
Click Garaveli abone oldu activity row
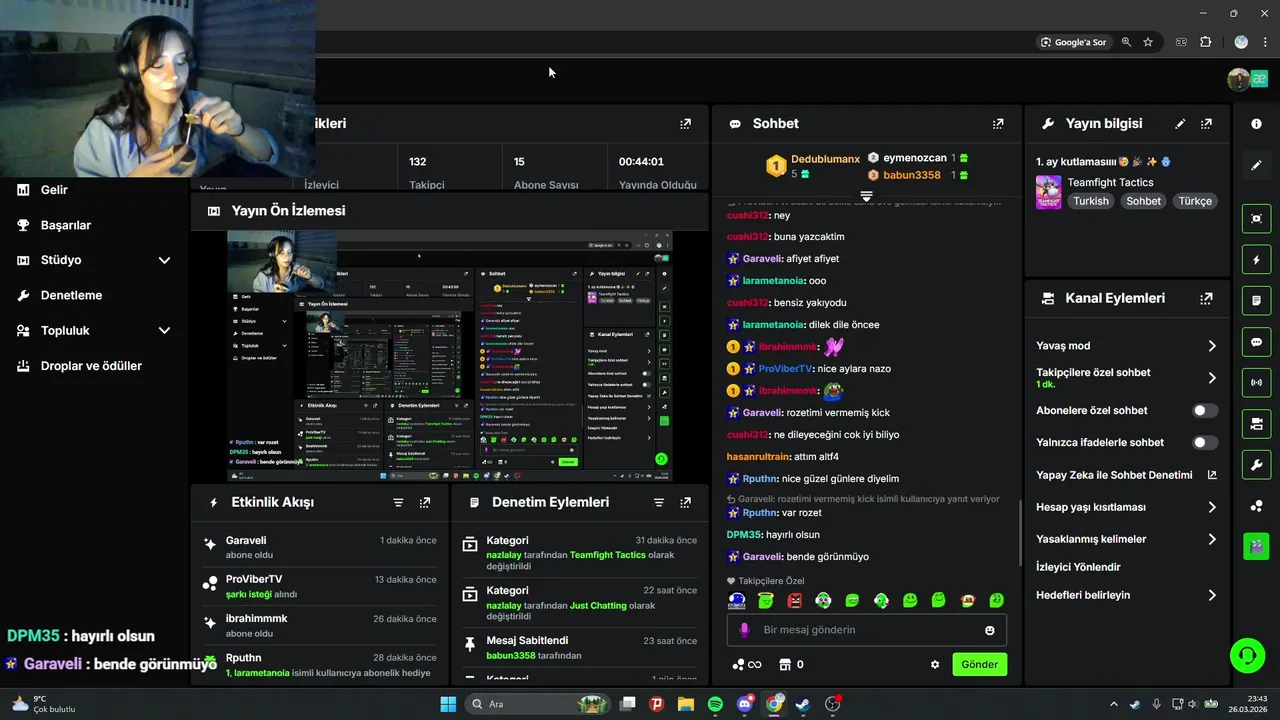[x=320, y=547]
